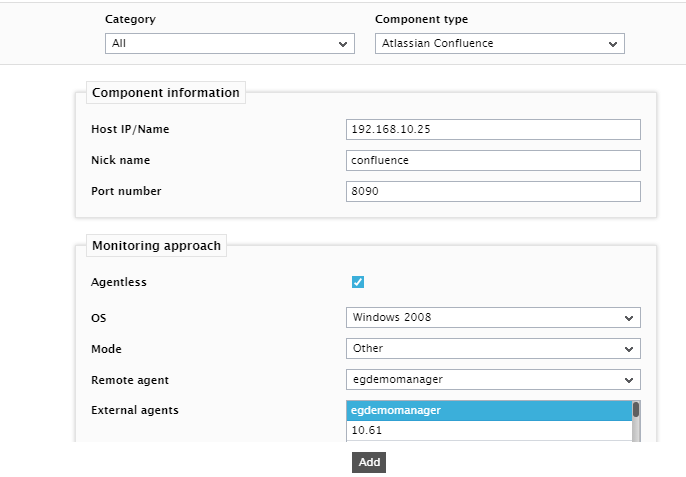Click the Component information section heading
686x477 pixels.
[166, 93]
